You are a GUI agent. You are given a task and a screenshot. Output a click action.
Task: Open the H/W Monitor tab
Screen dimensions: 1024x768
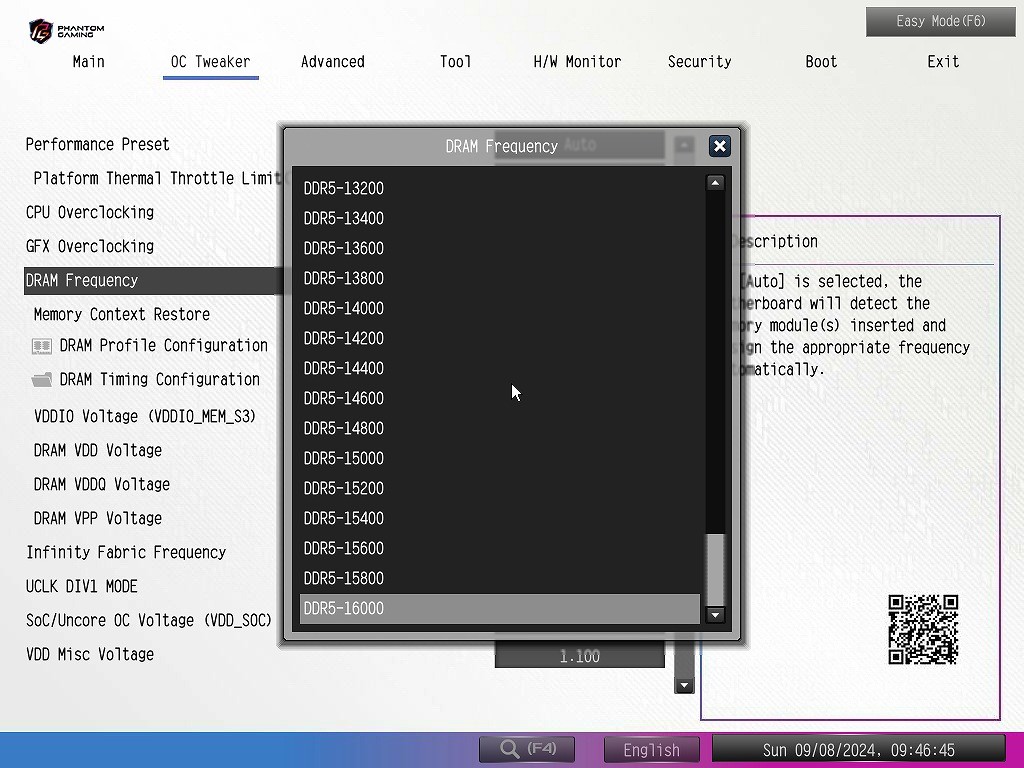tap(577, 62)
